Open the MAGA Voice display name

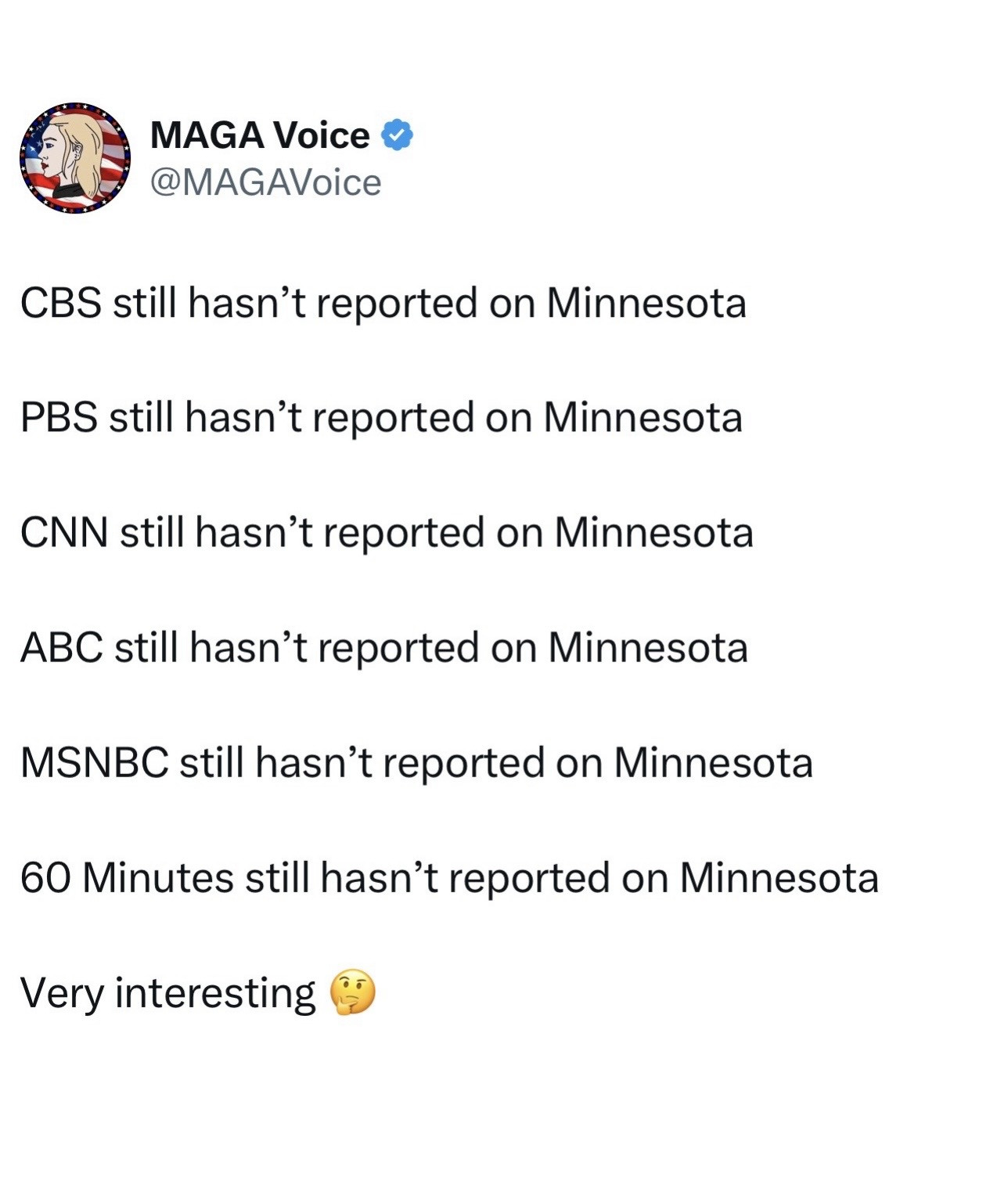point(259,135)
